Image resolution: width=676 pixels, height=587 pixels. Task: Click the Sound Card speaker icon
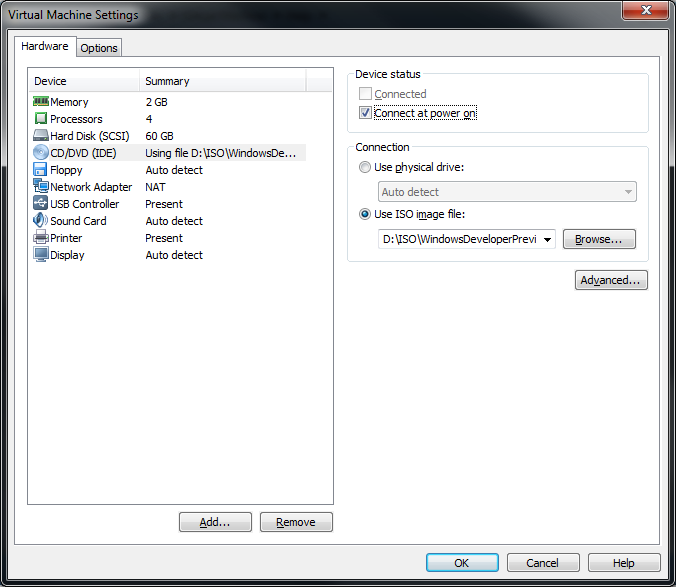41,220
